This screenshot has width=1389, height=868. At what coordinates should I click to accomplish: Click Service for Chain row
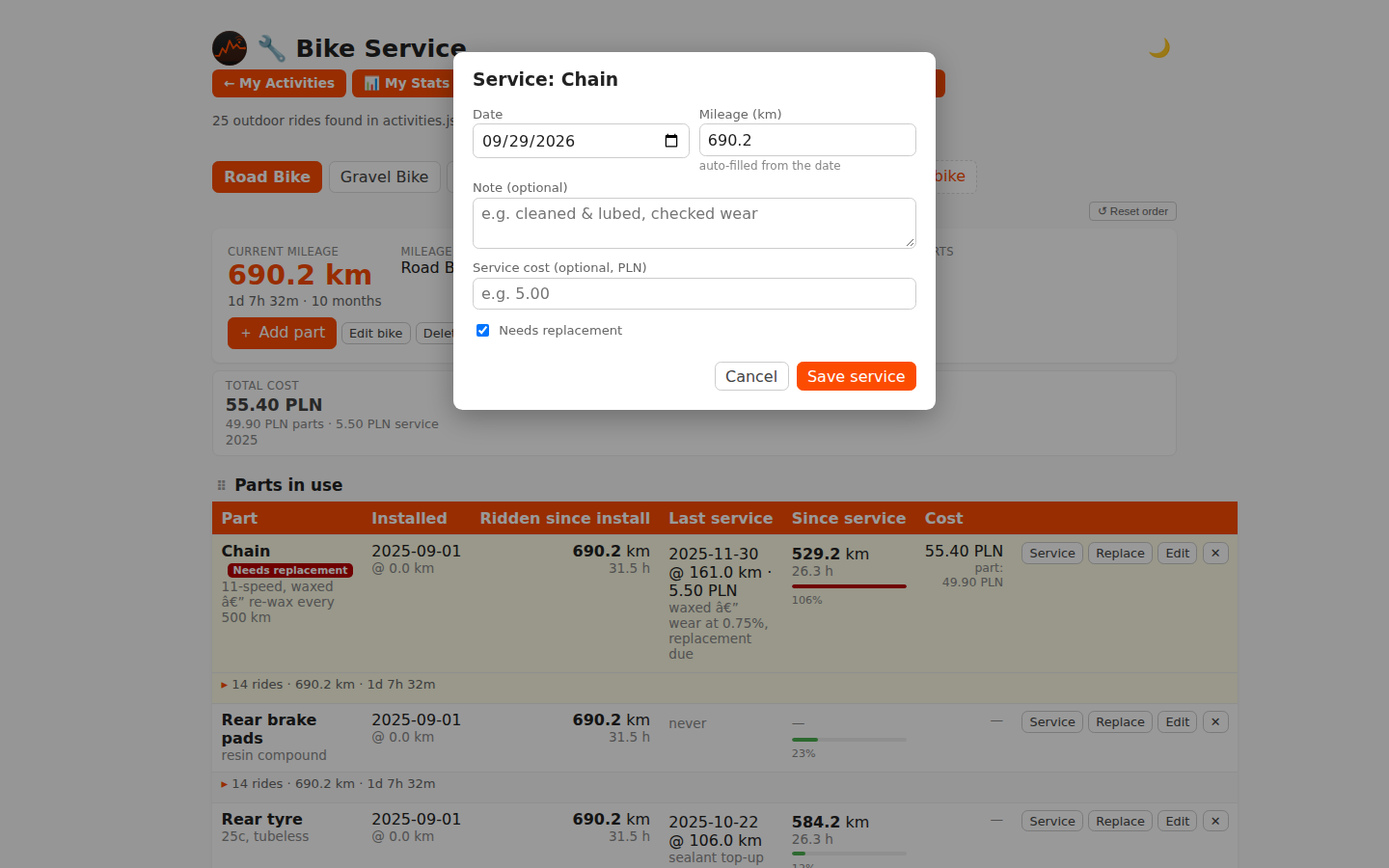[1051, 554]
